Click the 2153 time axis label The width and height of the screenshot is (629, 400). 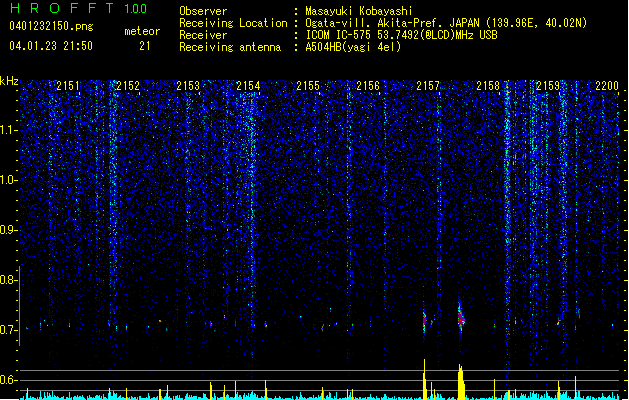point(188,85)
